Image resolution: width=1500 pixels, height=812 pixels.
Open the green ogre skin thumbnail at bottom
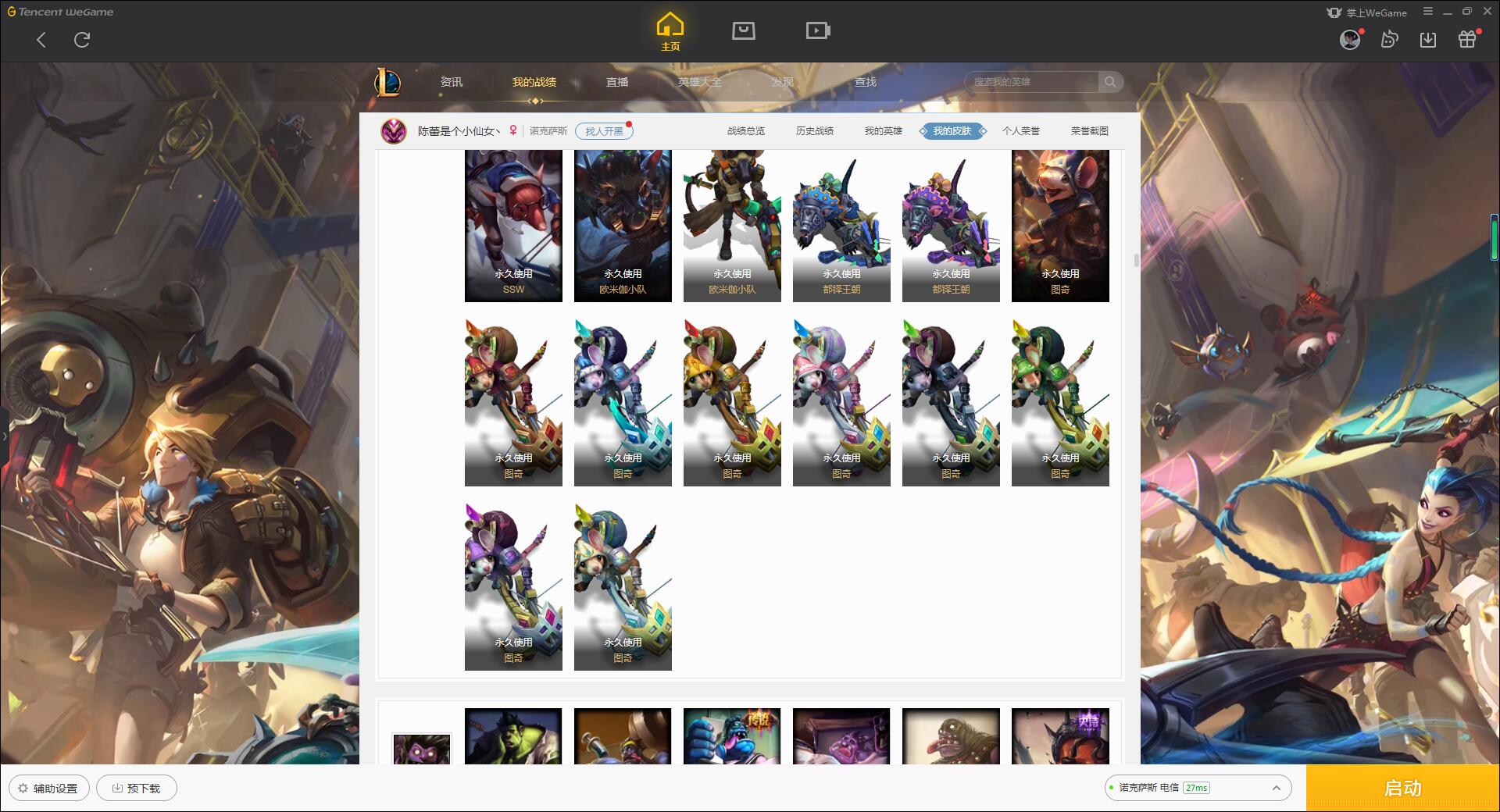coord(513,736)
